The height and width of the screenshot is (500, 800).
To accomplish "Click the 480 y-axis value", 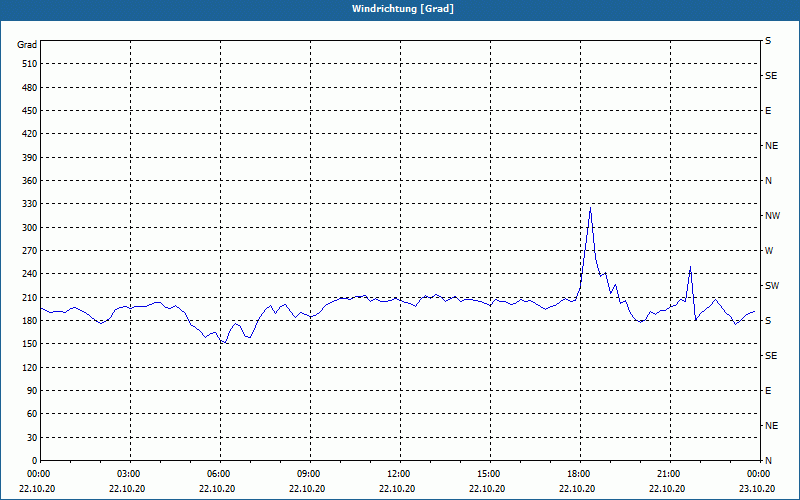I will coord(30,88).
